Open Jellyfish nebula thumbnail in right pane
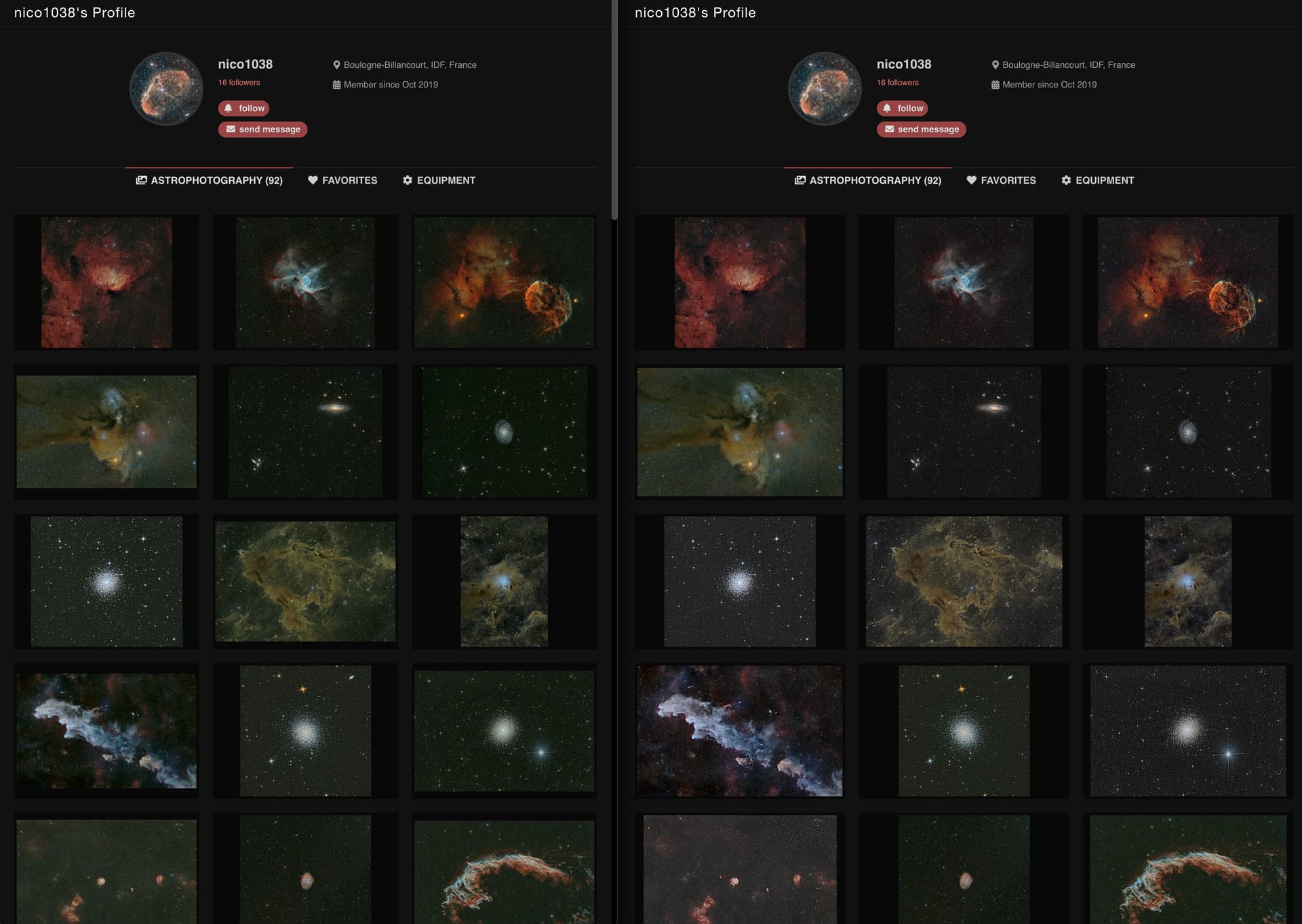This screenshot has height=924, width=1302. [x=1188, y=283]
